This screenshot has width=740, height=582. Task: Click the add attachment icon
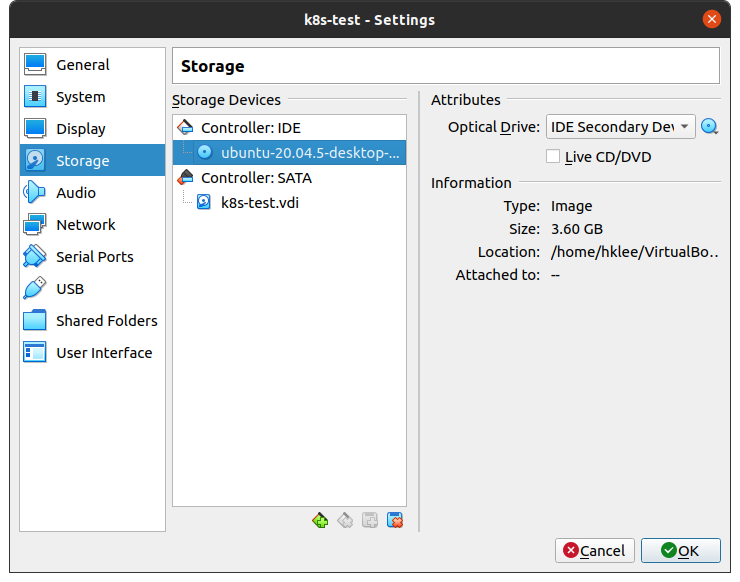[370, 521]
